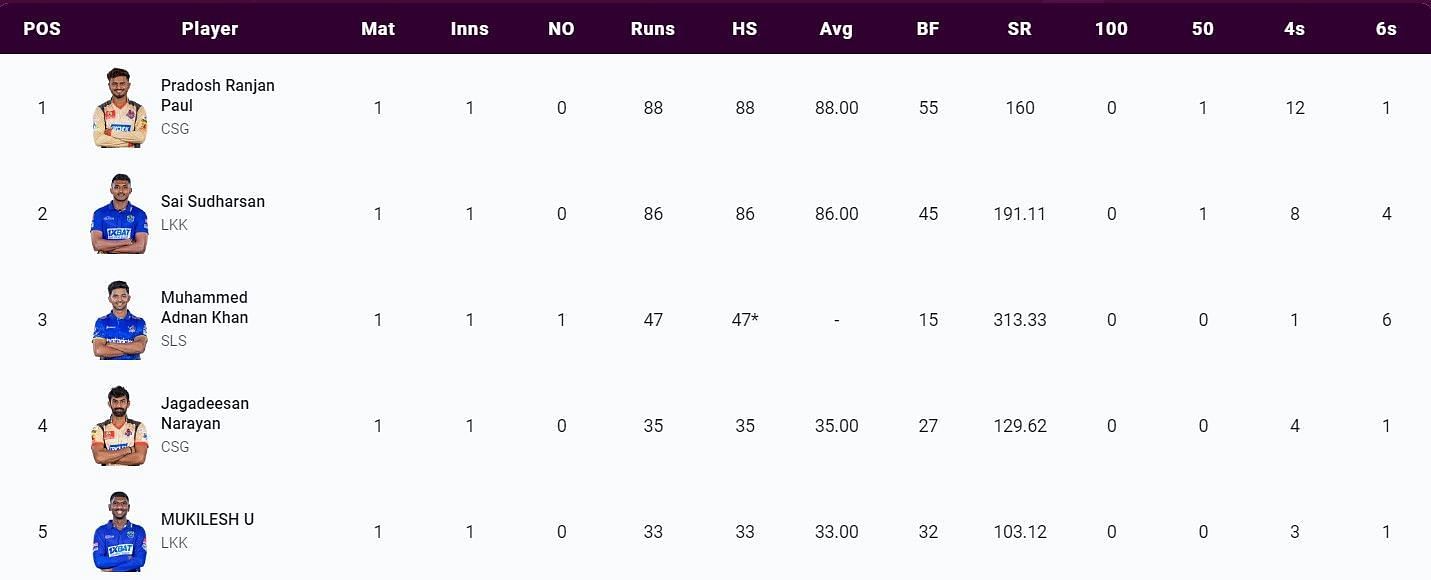The image size is (1431, 580).
Task: Sort by the 4s column header
Action: pyautogui.click(x=1294, y=29)
